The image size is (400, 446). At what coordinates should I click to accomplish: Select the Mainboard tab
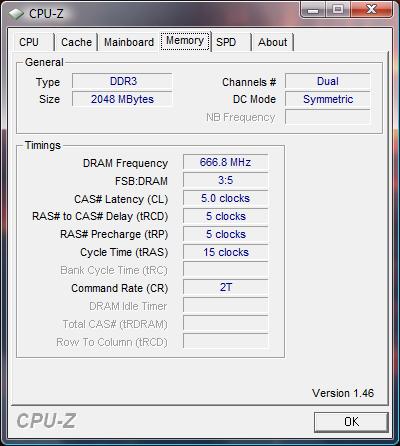(129, 42)
